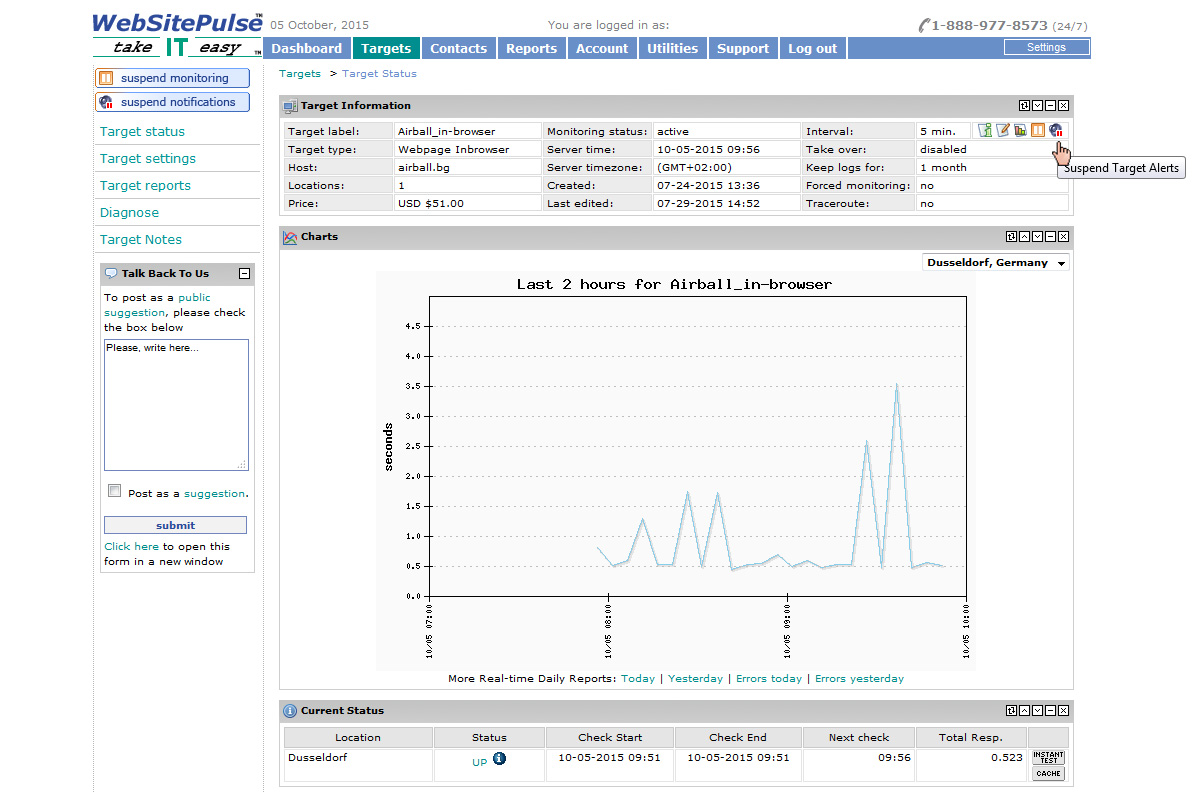Click Log out in the navigation bar

pyautogui.click(x=813, y=48)
